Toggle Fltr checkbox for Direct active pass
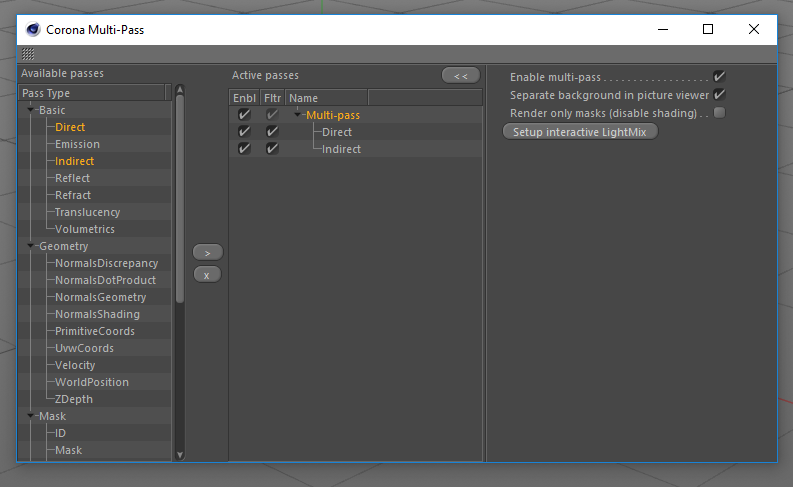Viewport: 793px width, 487px height. (272, 132)
